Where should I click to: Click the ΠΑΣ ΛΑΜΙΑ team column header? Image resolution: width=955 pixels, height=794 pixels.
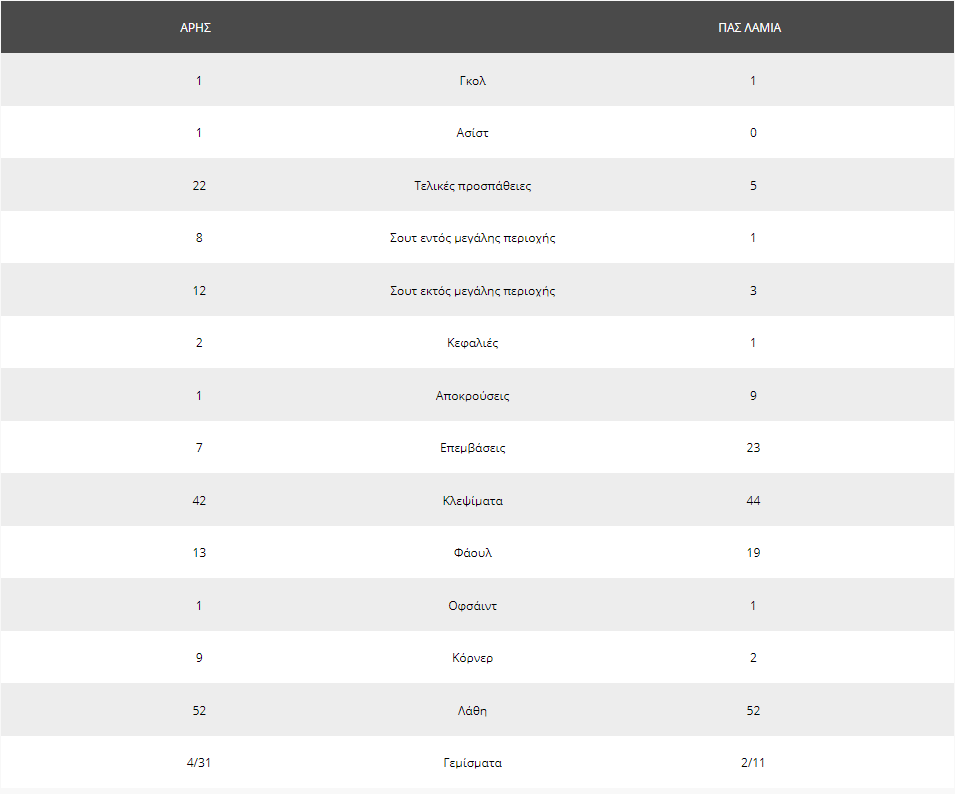749,27
